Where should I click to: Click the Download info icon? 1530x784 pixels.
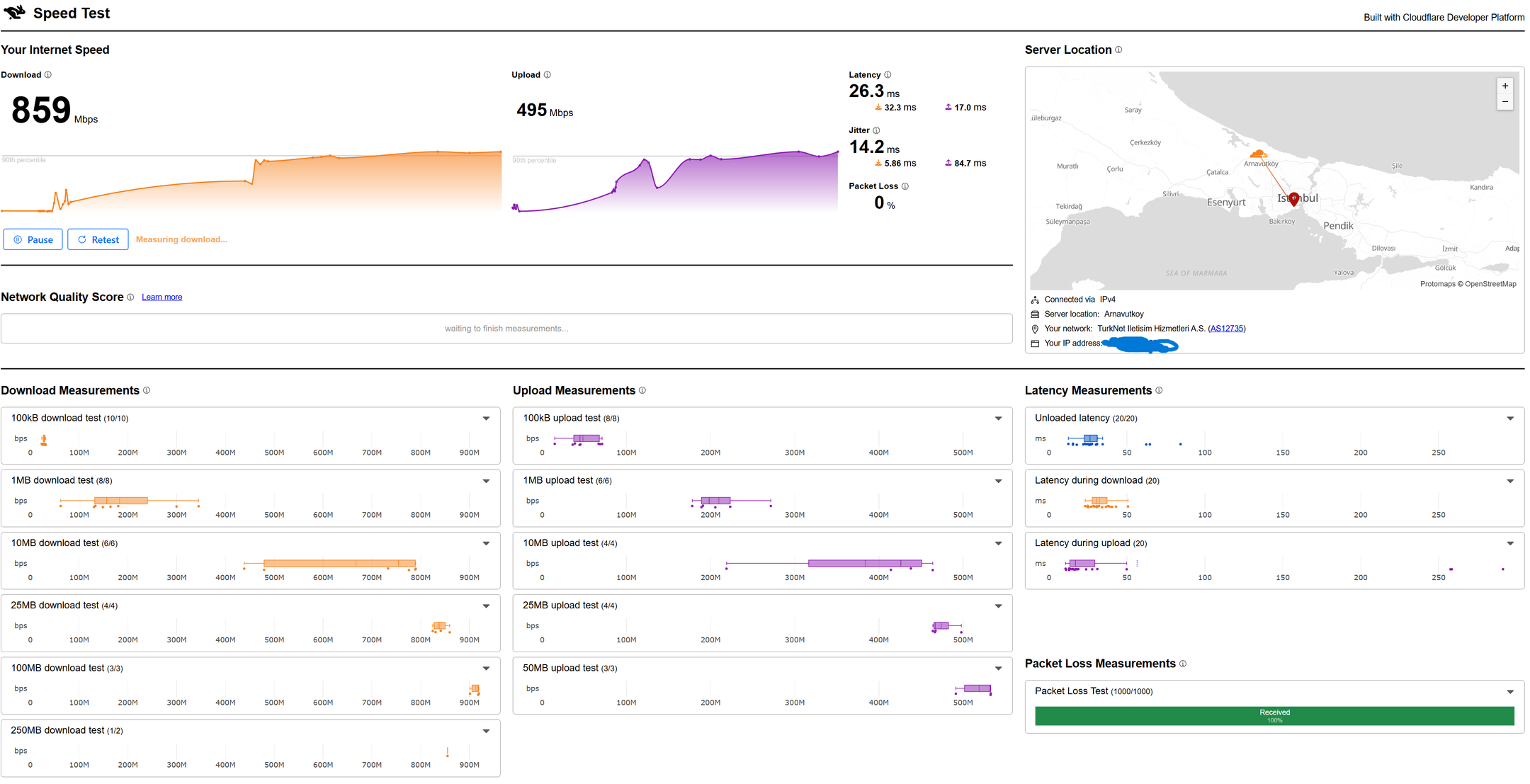click(48, 75)
